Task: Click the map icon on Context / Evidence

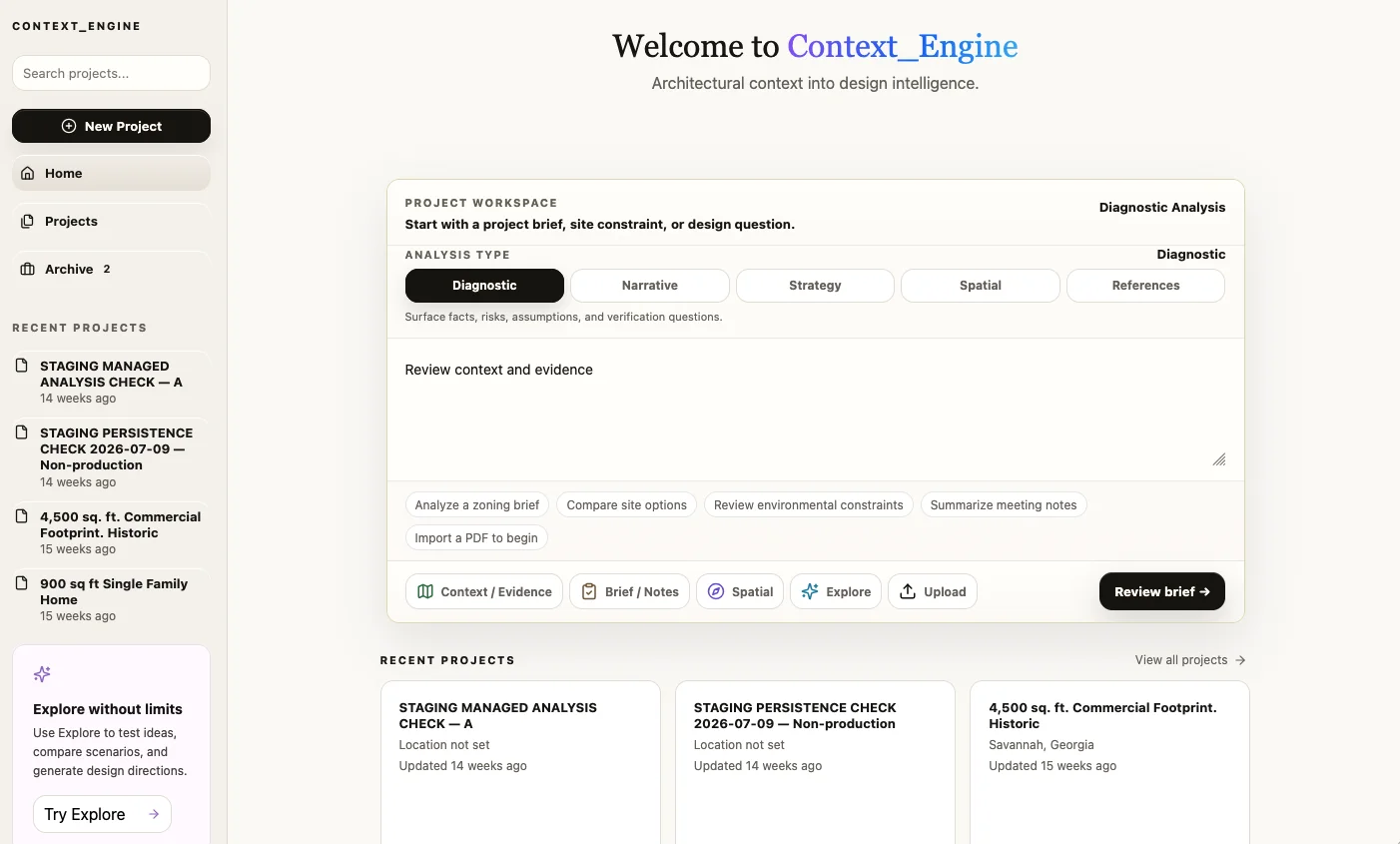Action: 425,591
